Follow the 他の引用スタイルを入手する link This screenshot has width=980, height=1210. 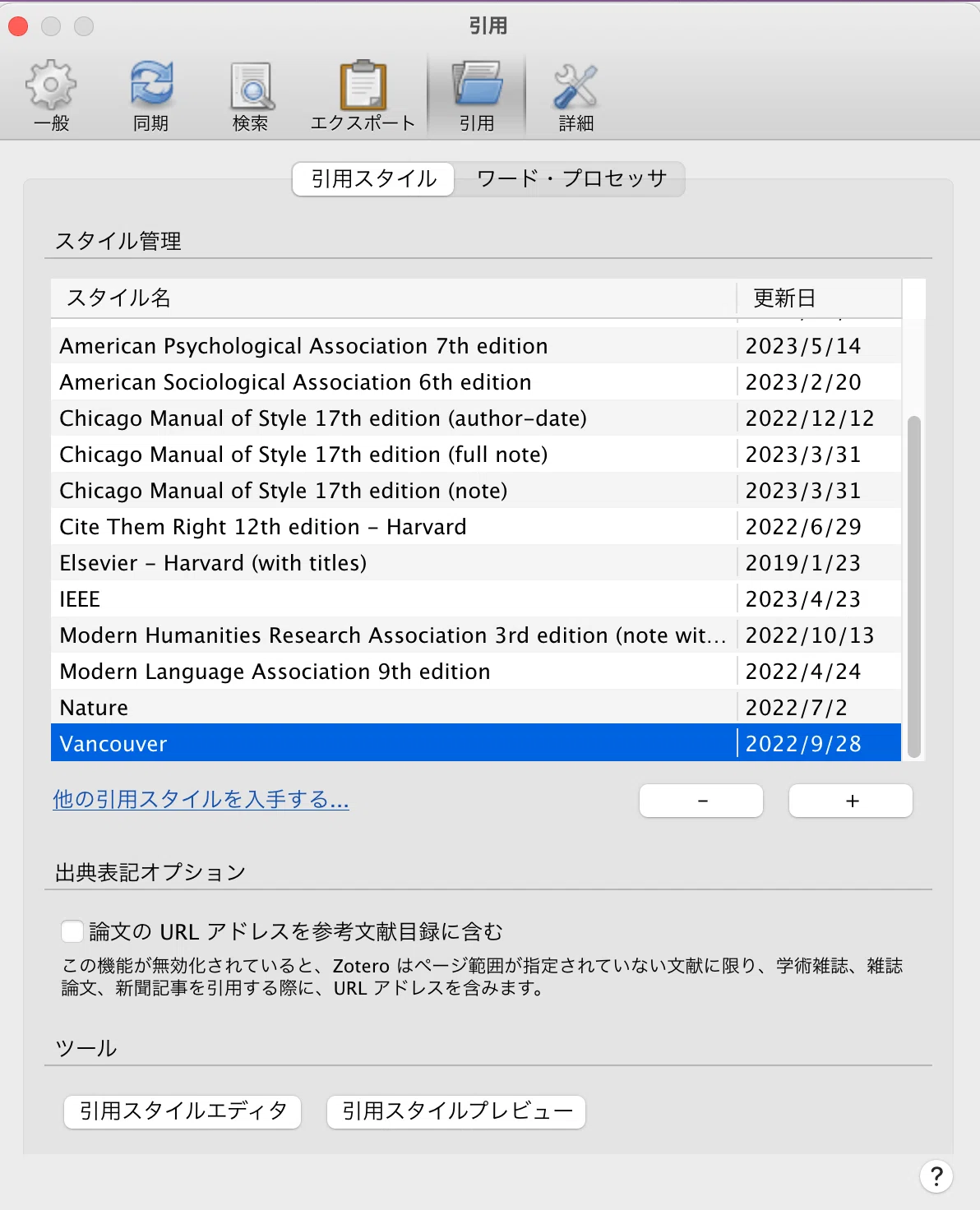point(201,799)
